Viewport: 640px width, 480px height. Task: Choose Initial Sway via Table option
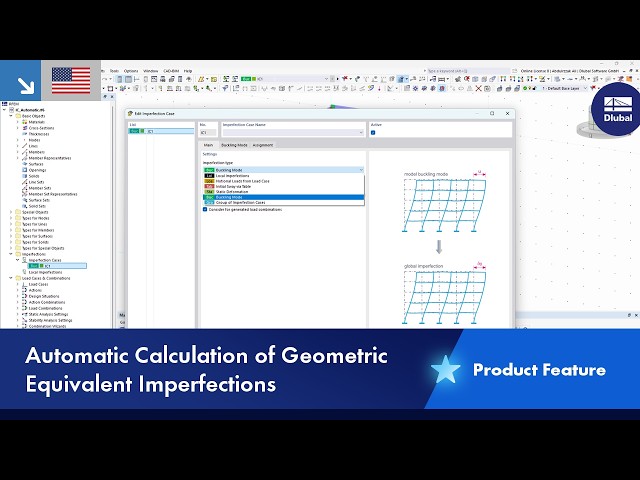point(283,186)
